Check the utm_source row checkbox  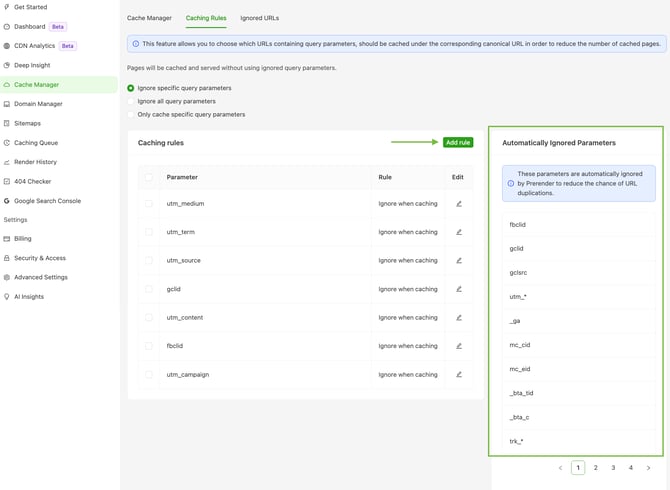point(149,260)
